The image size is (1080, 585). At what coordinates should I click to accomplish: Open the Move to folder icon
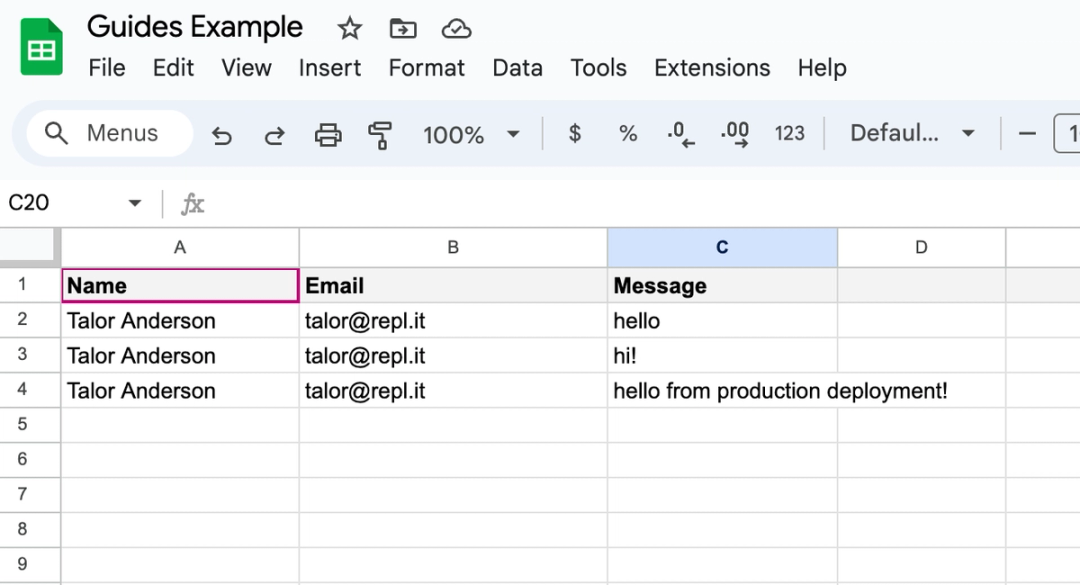tap(403, 28)
